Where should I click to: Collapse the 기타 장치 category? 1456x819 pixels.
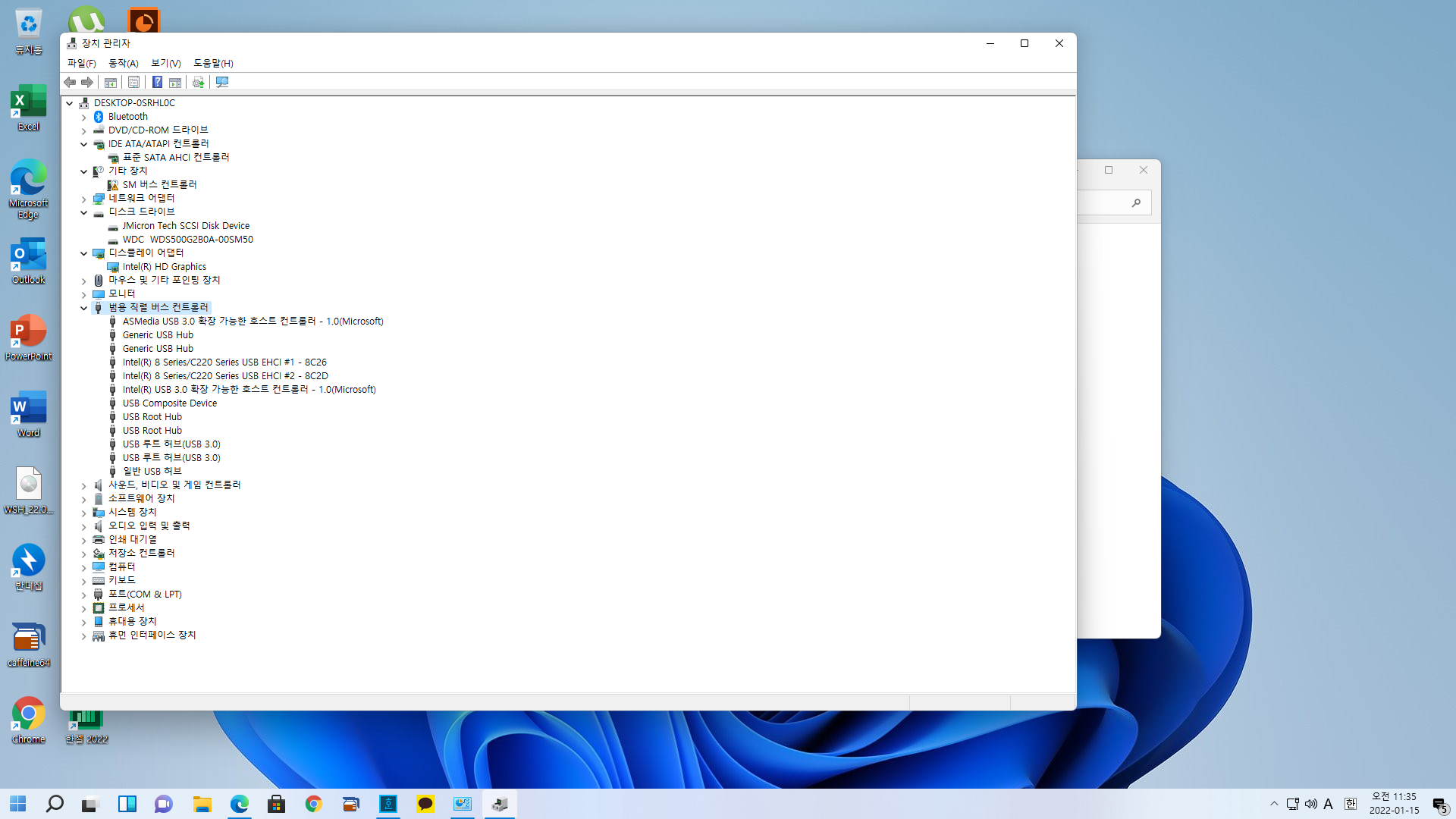point(84,171)
